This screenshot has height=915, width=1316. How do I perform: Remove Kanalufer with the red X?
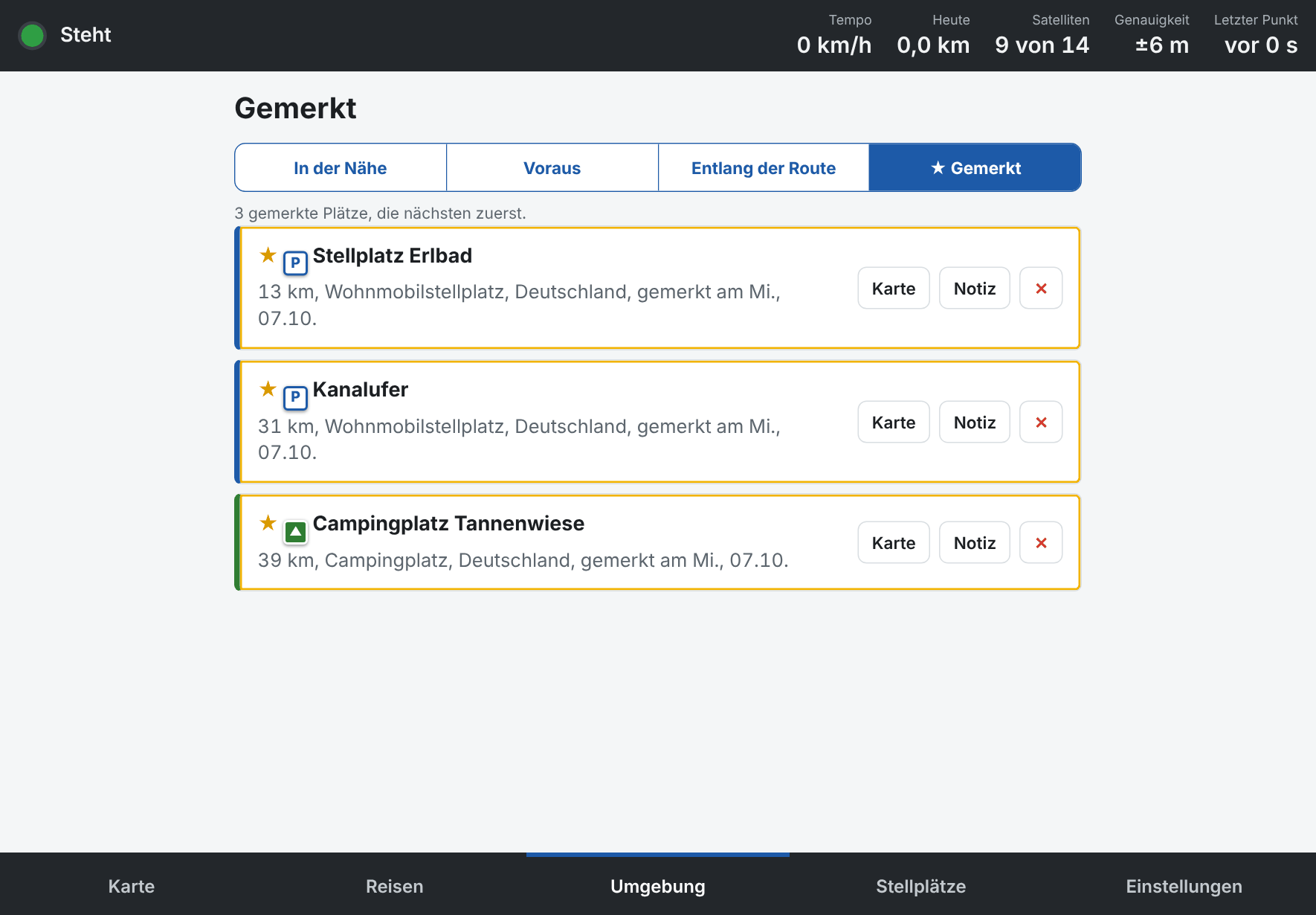(1041, 422)
